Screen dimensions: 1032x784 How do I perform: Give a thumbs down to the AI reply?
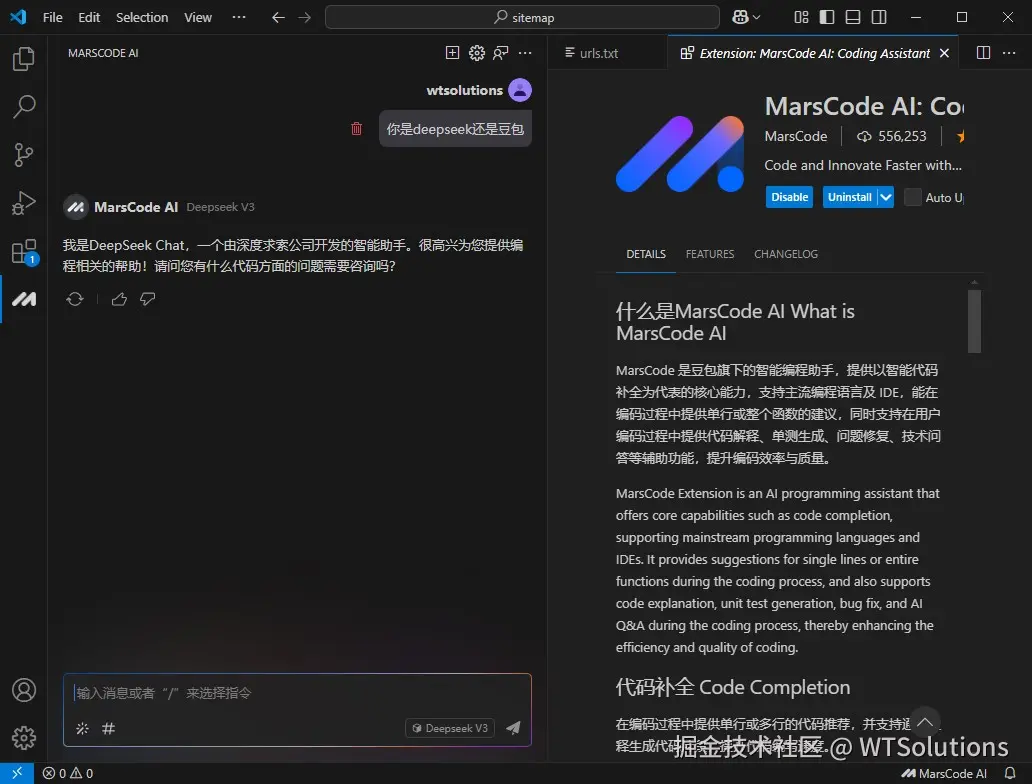(147, 298)
